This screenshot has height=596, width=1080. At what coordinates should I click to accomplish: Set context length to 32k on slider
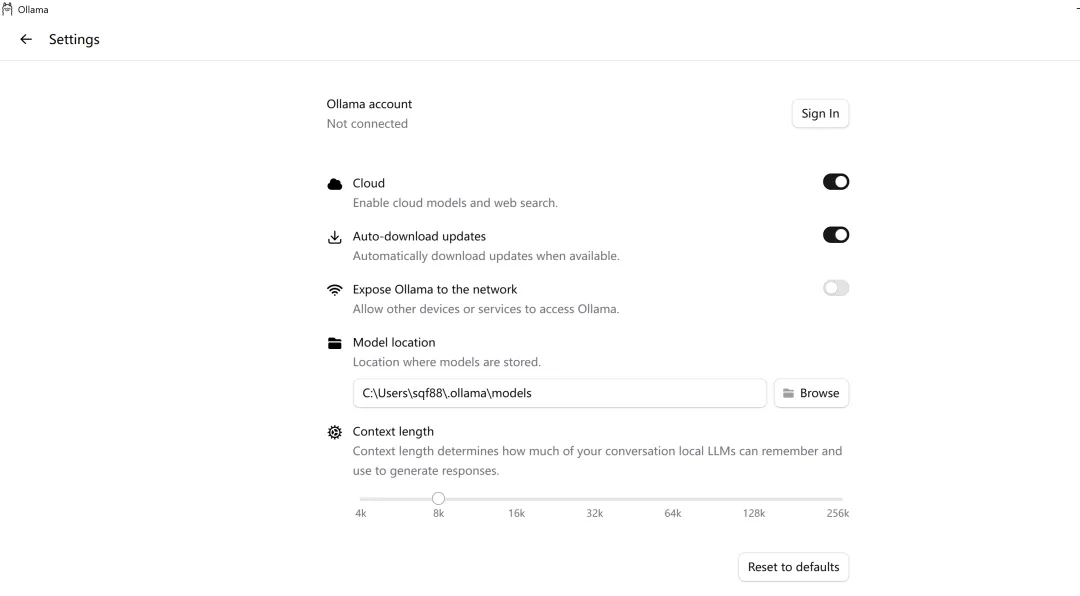point(595,499)
